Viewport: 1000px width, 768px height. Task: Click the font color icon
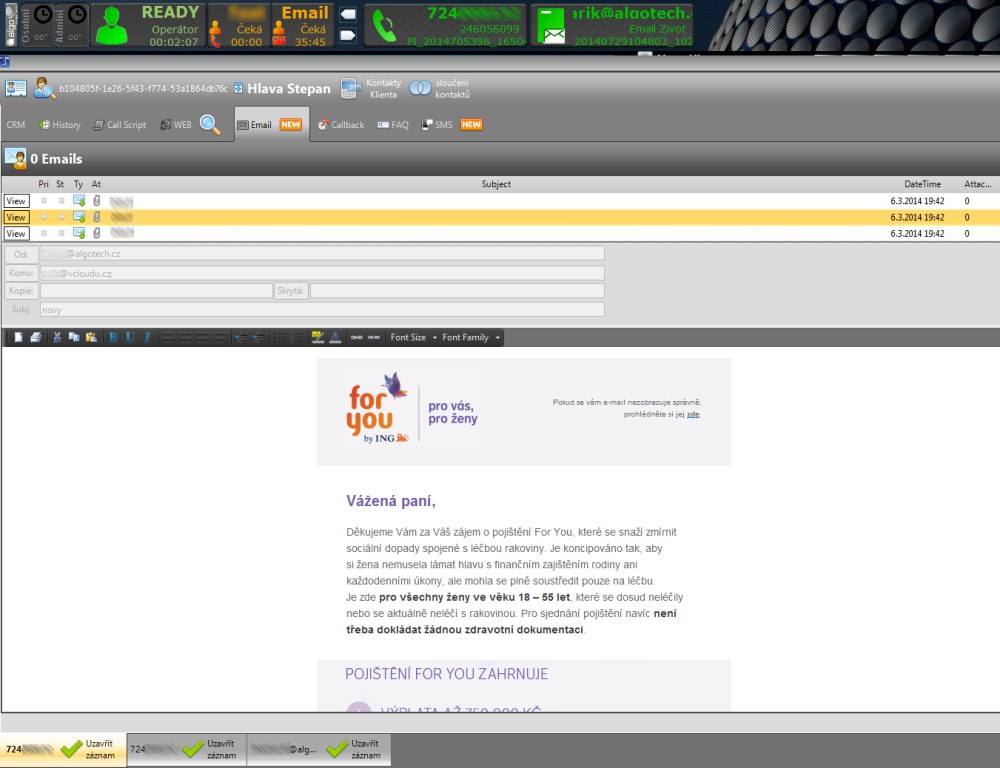[x=335, y=337]
